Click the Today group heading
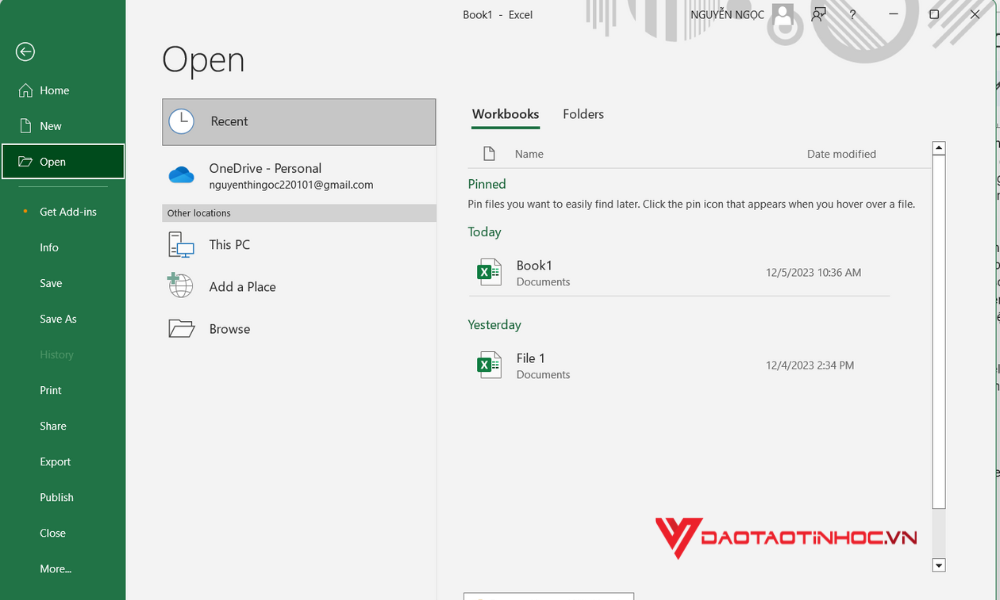Image resolution: width=1000 pixels, height=600 pixels. tap(484, 232)
